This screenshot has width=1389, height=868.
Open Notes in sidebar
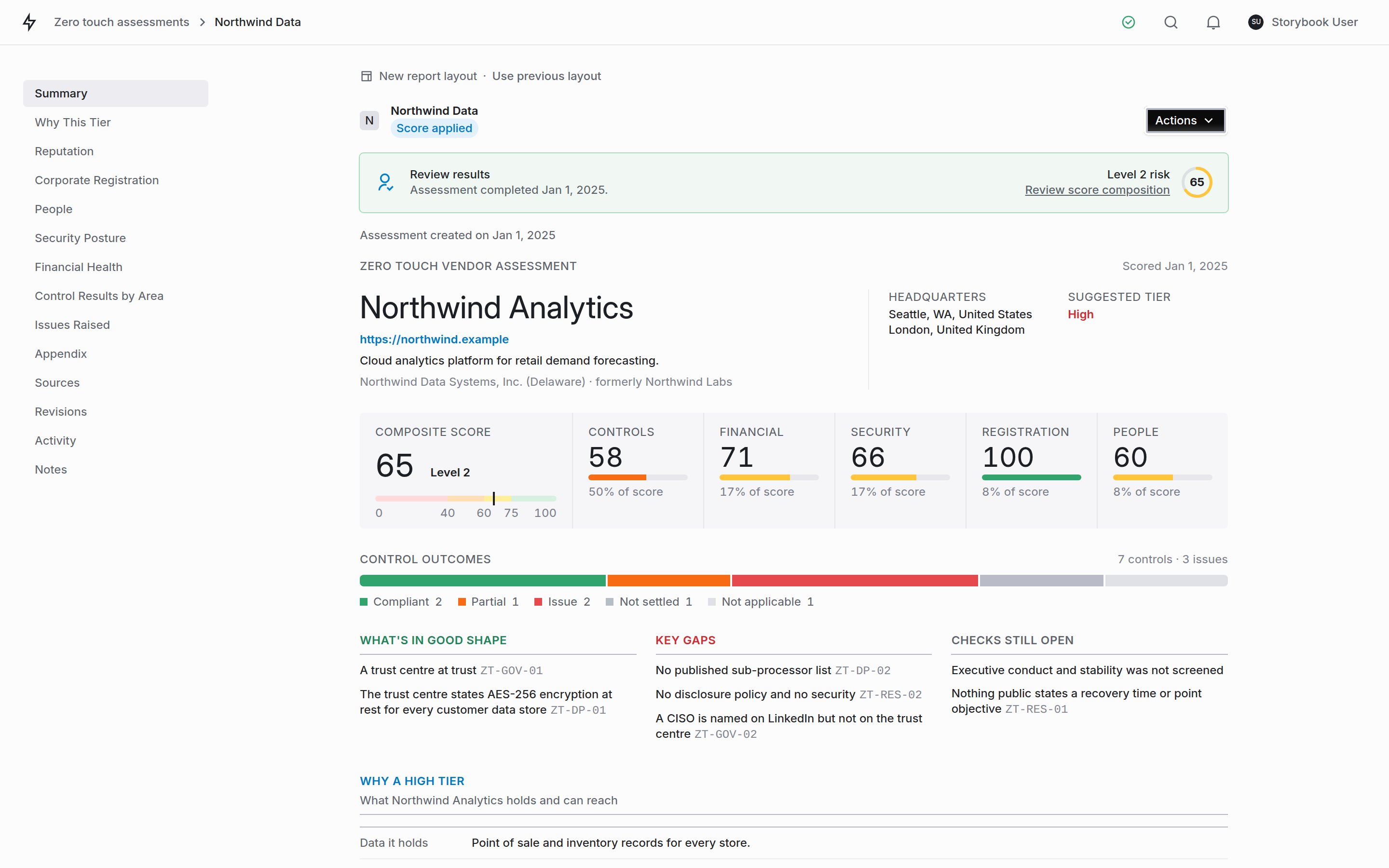point(115,470)
